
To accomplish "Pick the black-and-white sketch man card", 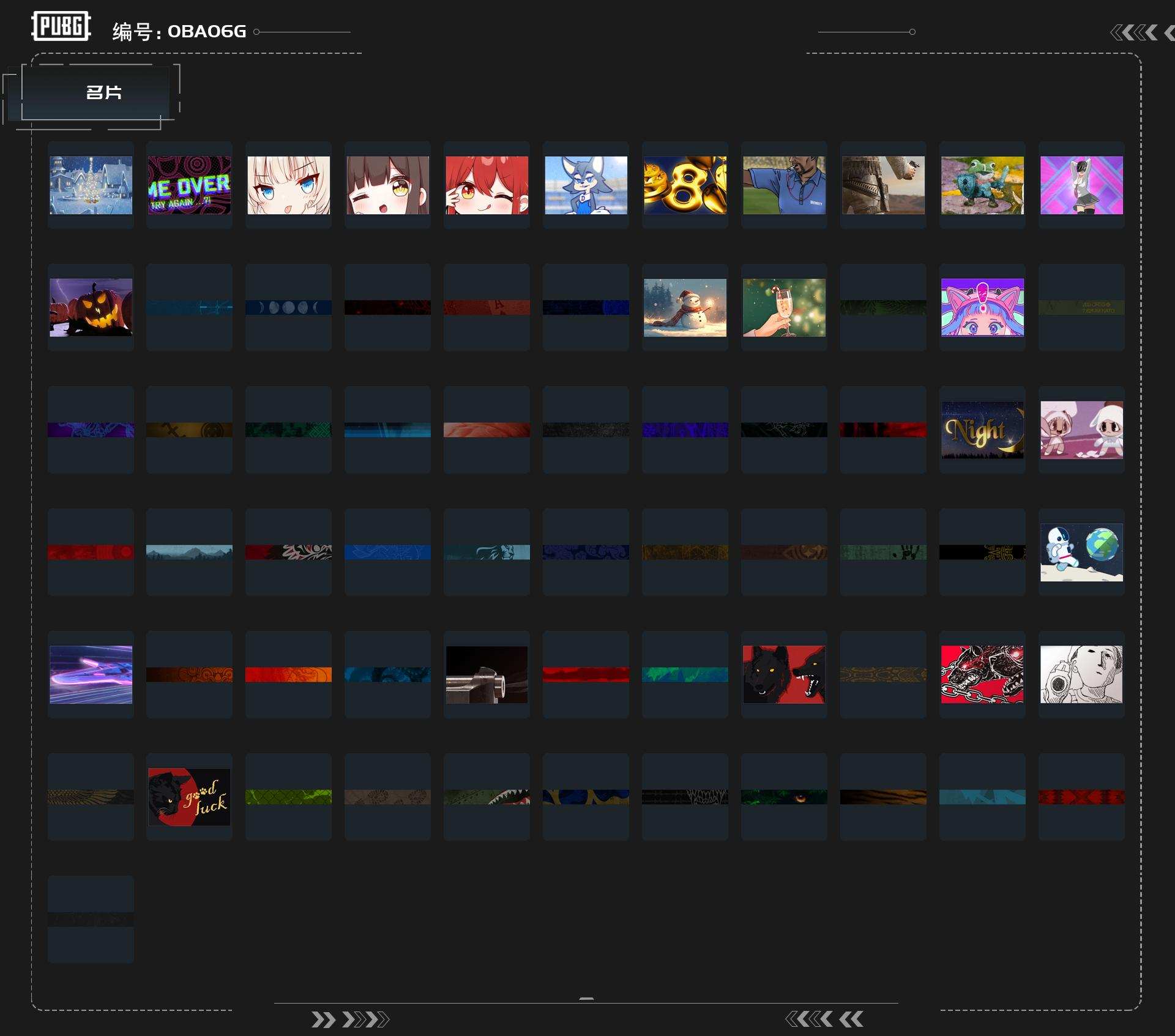I will (x=1081, y=674).
